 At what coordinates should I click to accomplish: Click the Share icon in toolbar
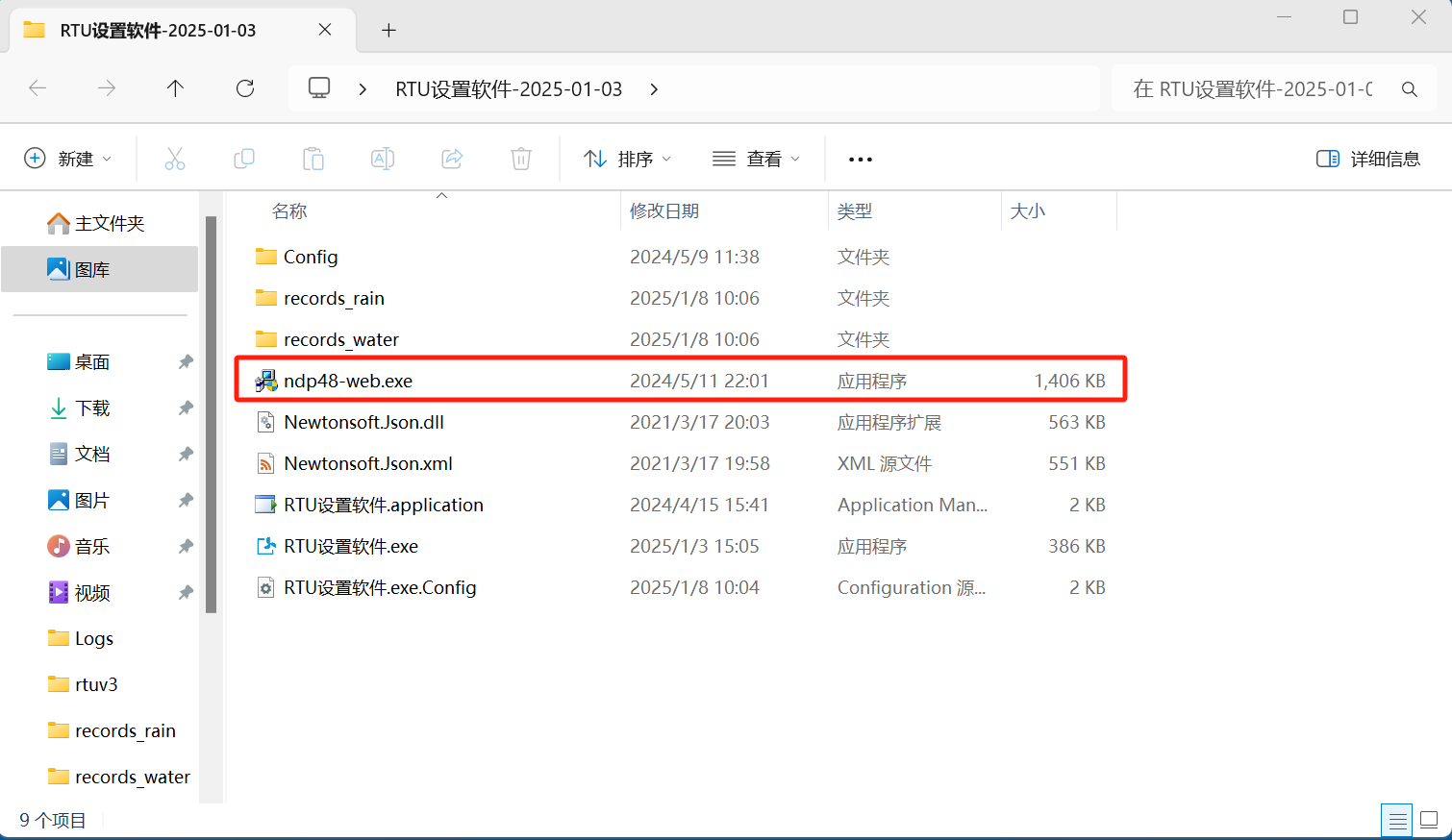[452, 159]
